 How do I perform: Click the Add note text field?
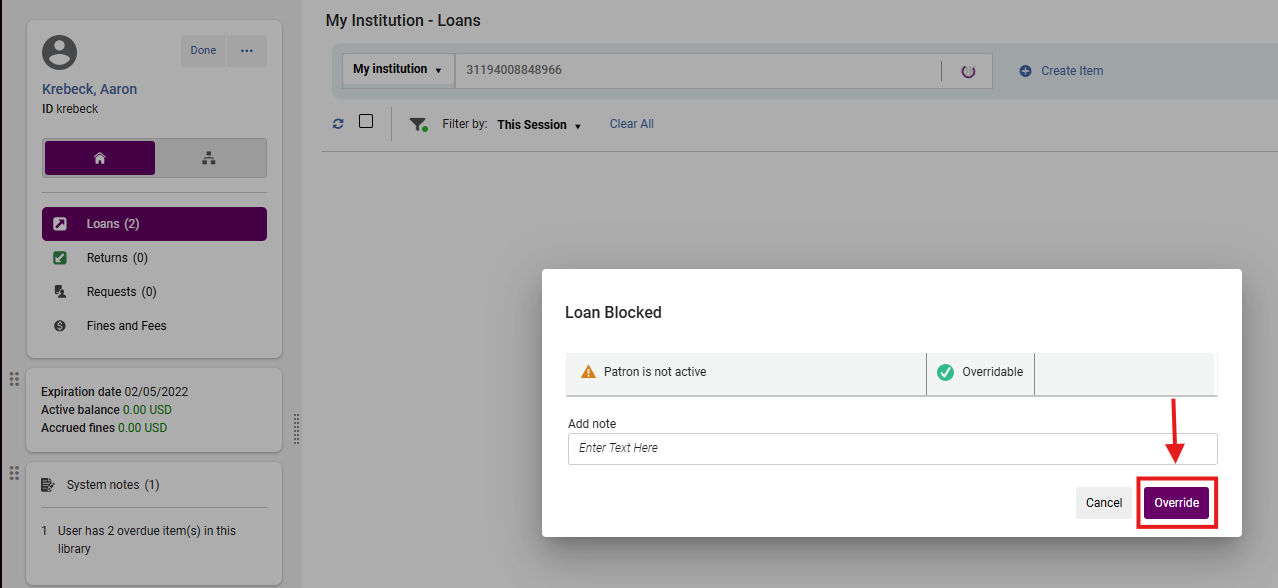tap(891, 448)
